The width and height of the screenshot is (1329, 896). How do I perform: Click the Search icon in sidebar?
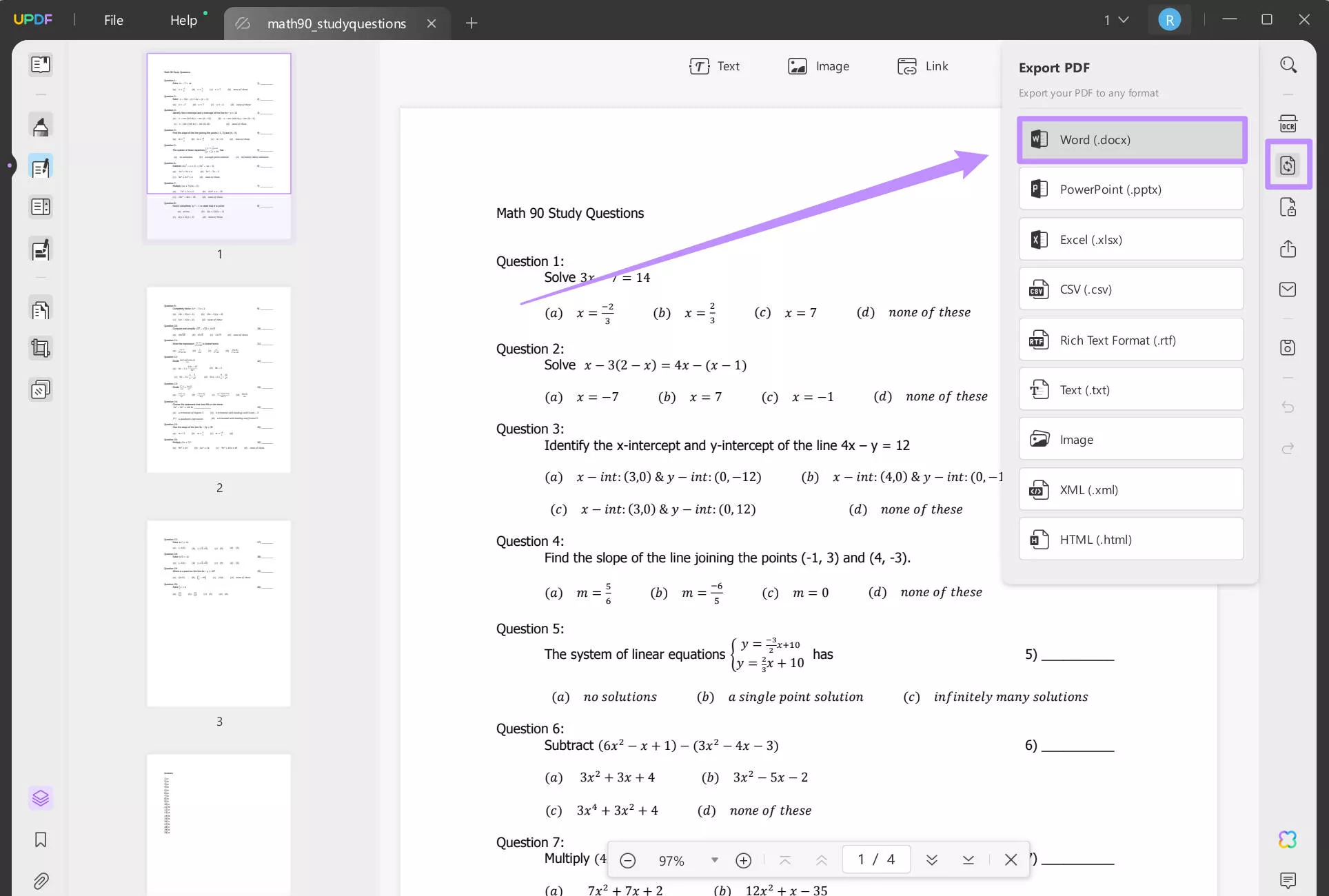click(1289, 65)
